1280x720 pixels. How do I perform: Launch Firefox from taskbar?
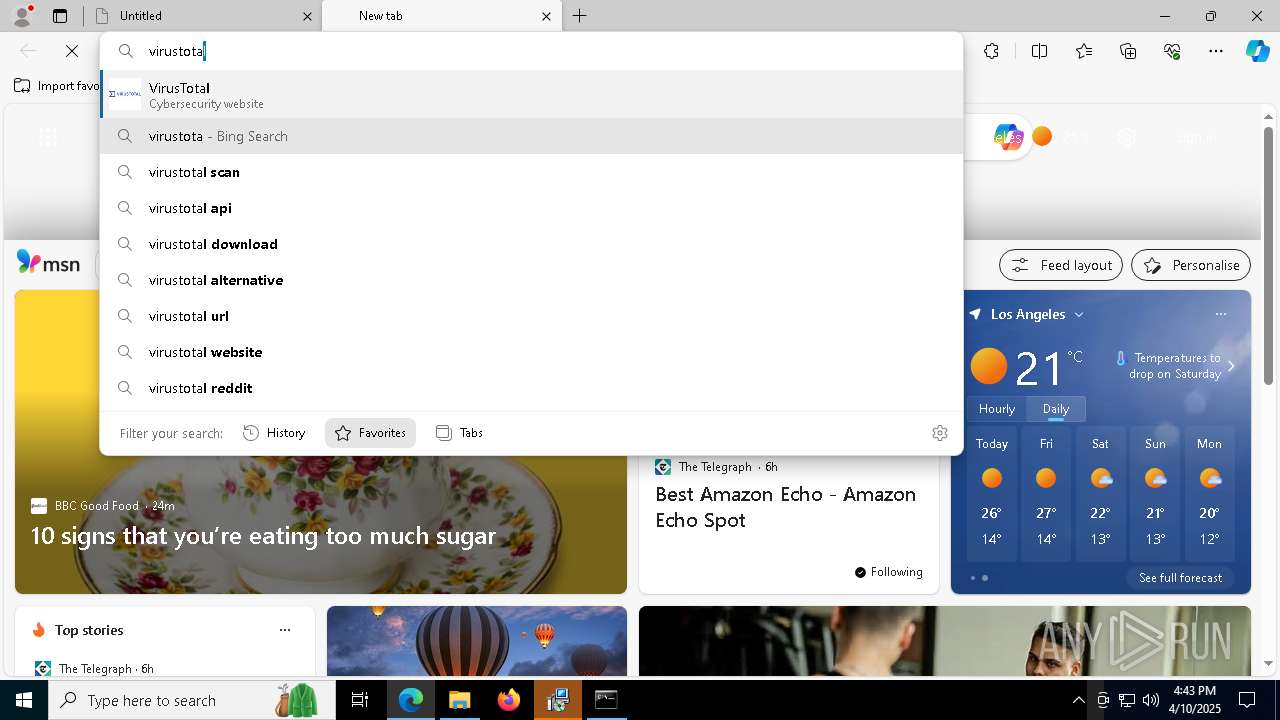click(508, 700)
